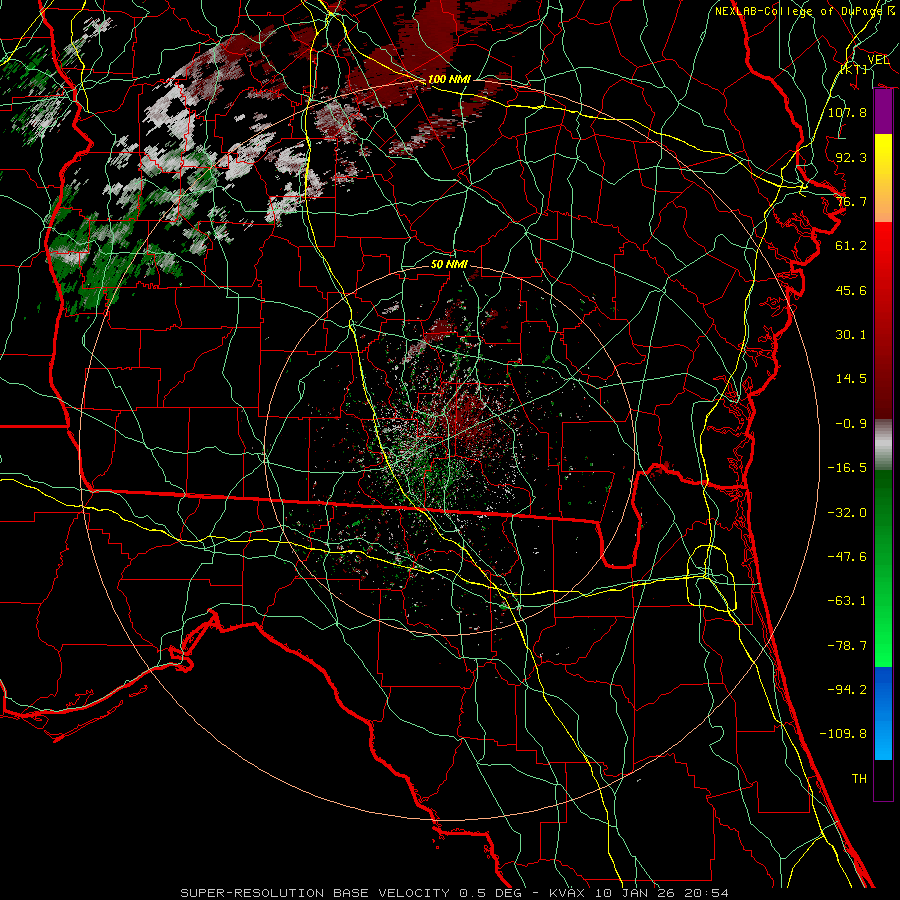Click the VEL legend title
This screenshot has height=900, width=900.
[x=878, y=60]
